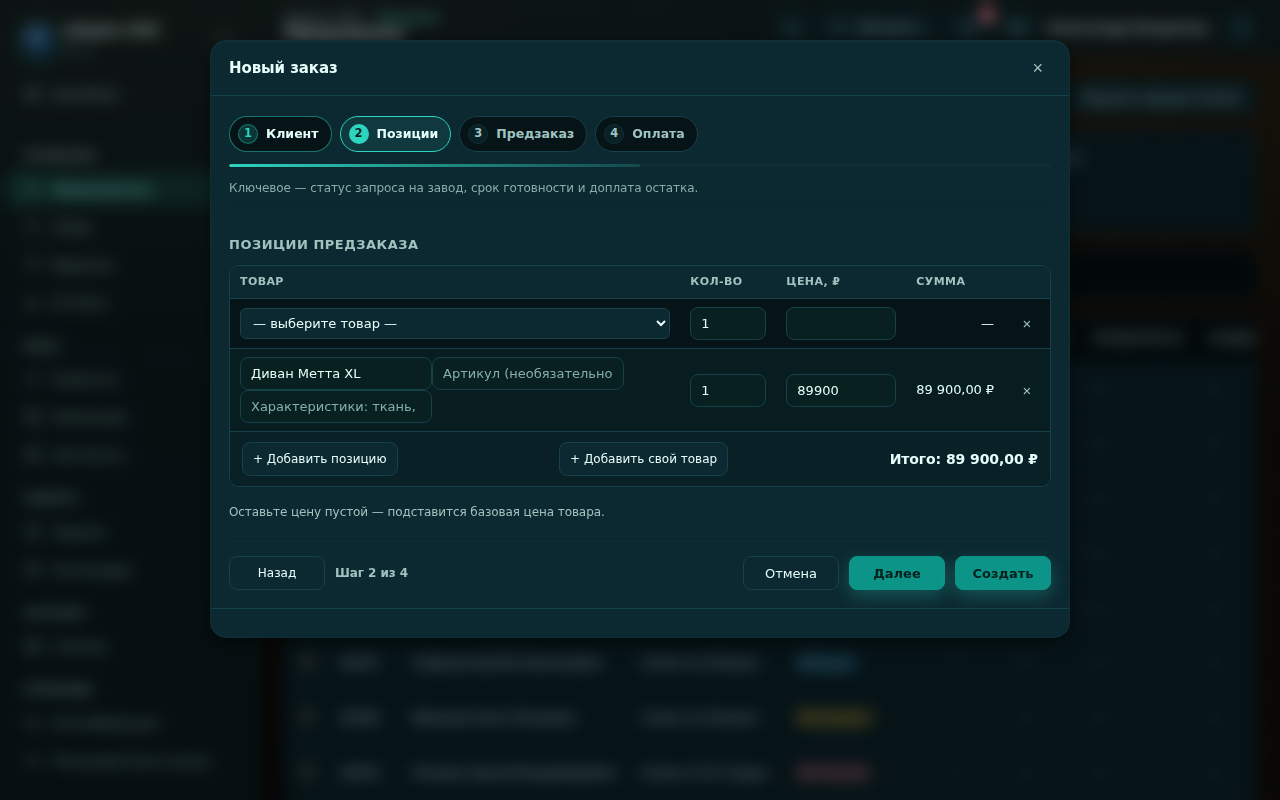This screenshot has height=800, width=1280.
Task: Click quantity field in the product-select row
Action: pos(728,324)
